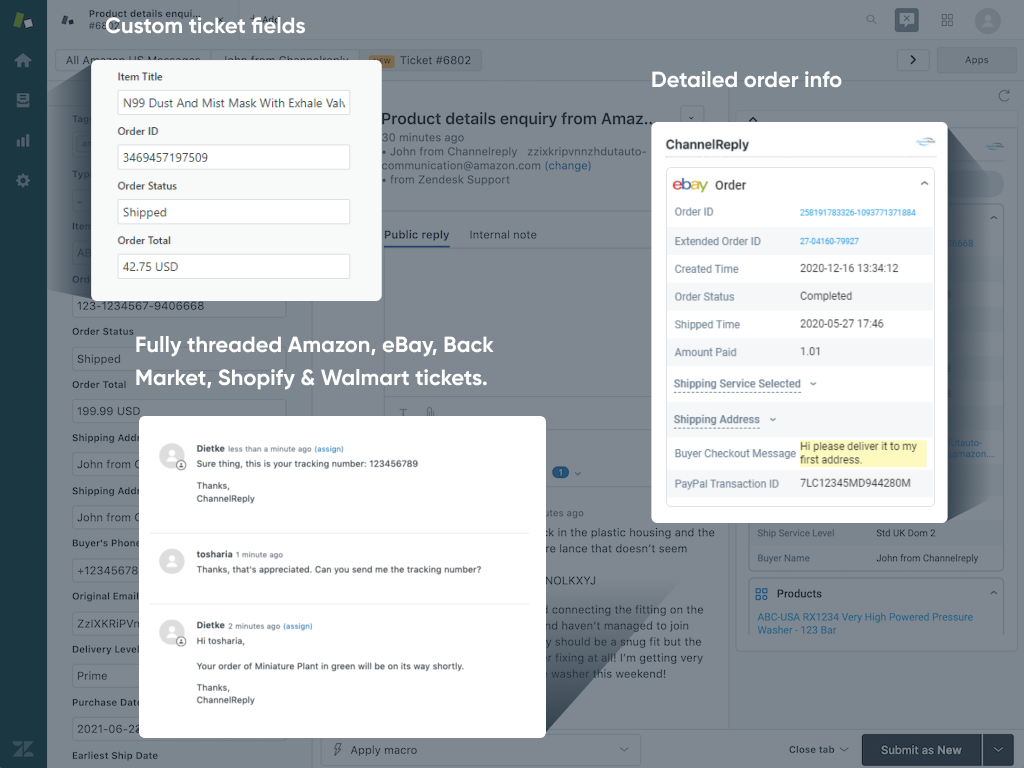Click into the Item Title field
This screenshot has width=1024, height=768.
(x=234, y=103)
